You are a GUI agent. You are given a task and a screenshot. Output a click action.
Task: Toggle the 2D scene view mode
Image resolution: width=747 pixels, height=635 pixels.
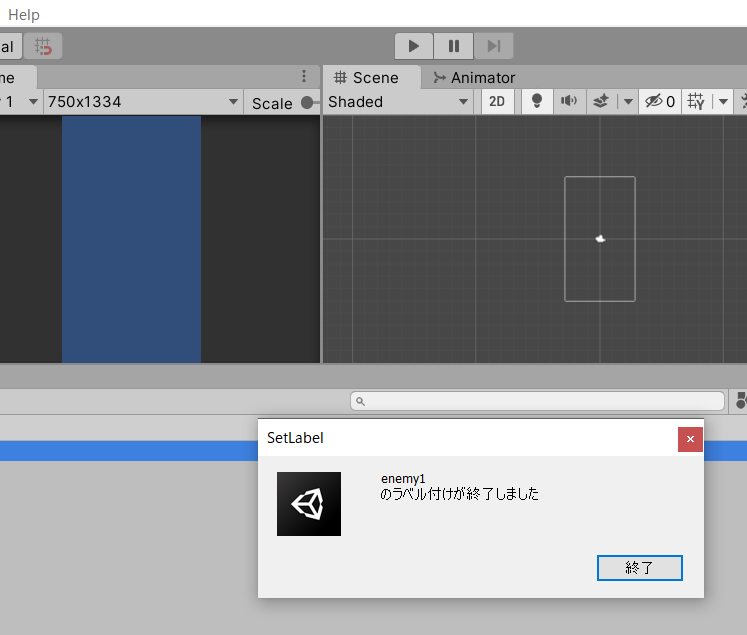(x=497, y=101)
